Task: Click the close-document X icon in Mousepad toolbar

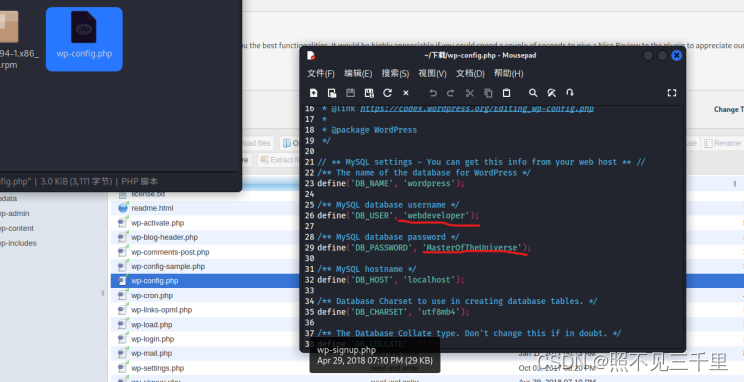Action: (x=406, y=93)
